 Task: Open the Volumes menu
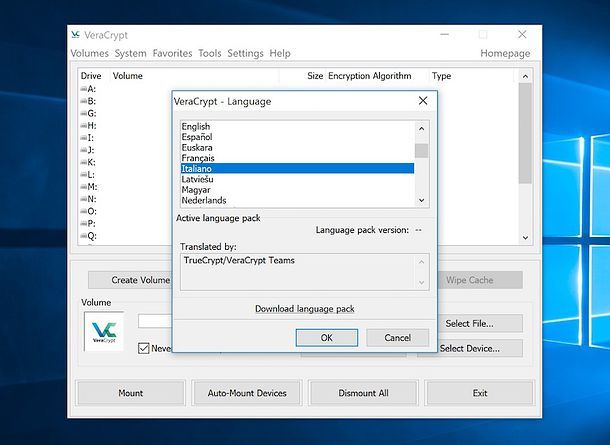point(89,53)
